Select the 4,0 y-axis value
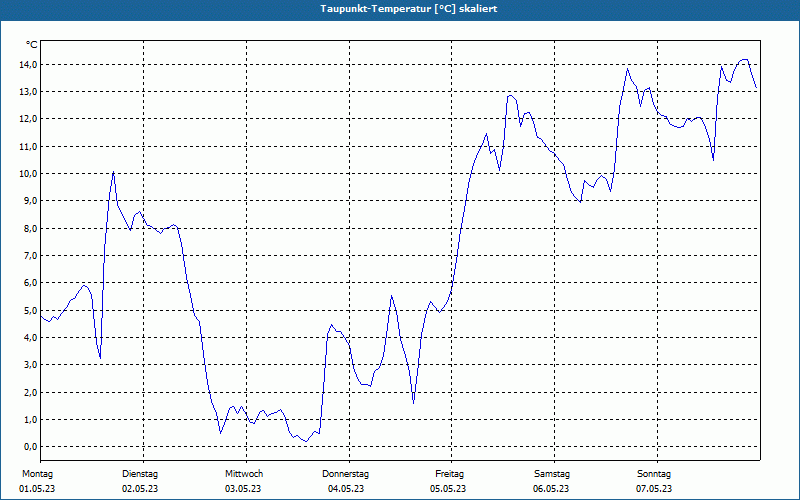Viewport: 800px width, 500px height. click(30, 338)
